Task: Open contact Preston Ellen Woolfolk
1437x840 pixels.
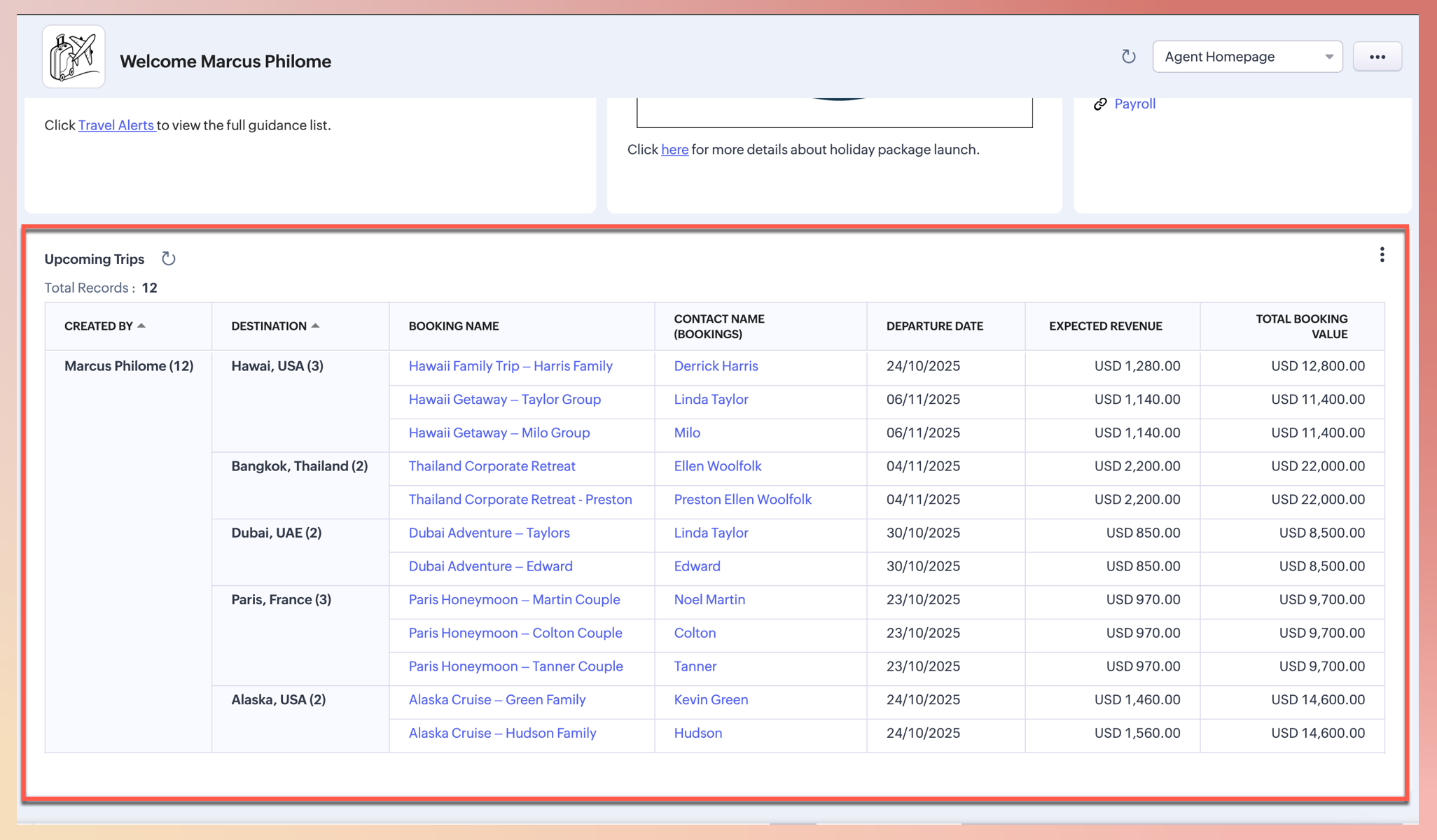Action: (x=742, y=500)
